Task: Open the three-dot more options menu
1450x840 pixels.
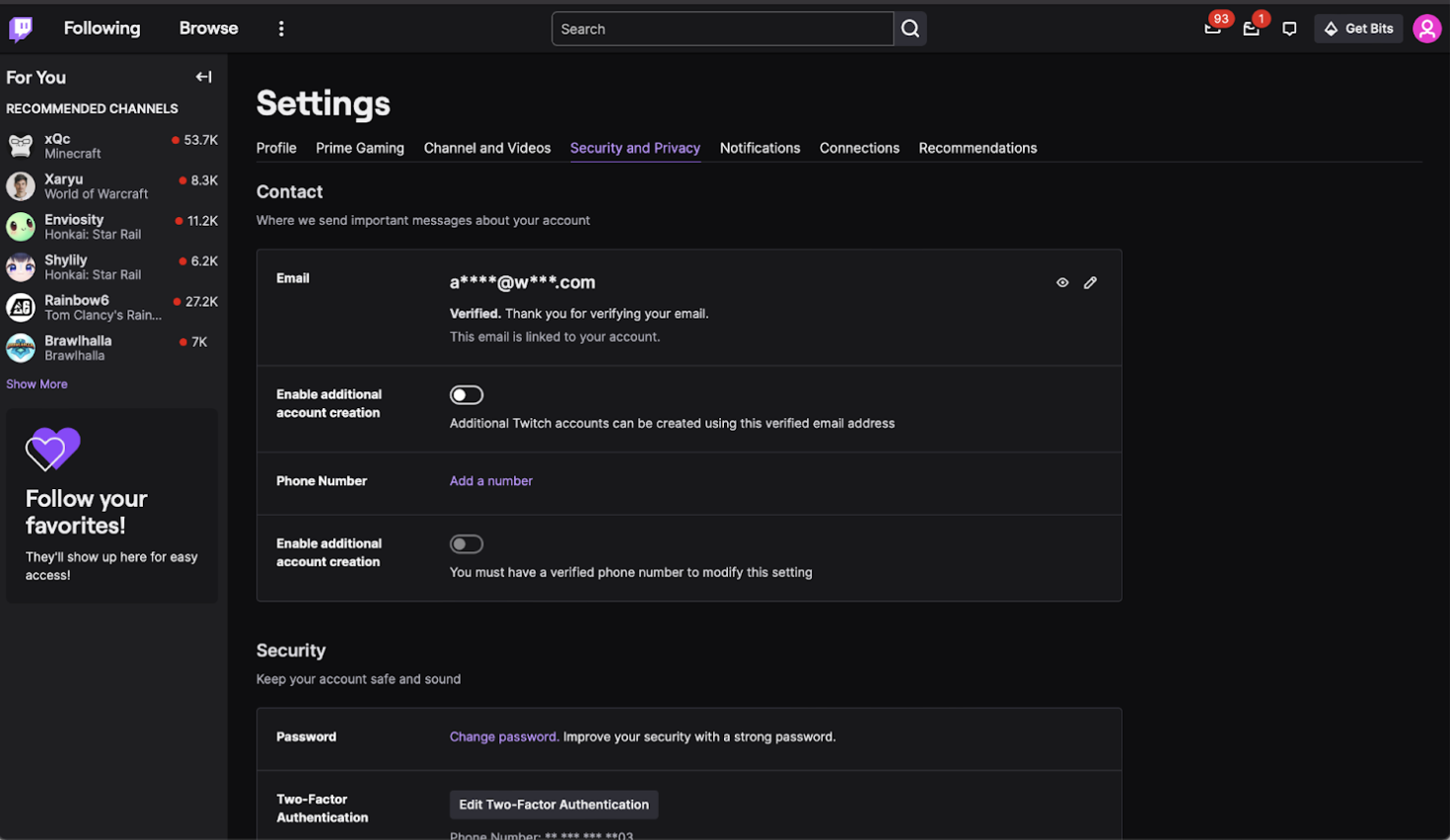Action: click(281, 29)
